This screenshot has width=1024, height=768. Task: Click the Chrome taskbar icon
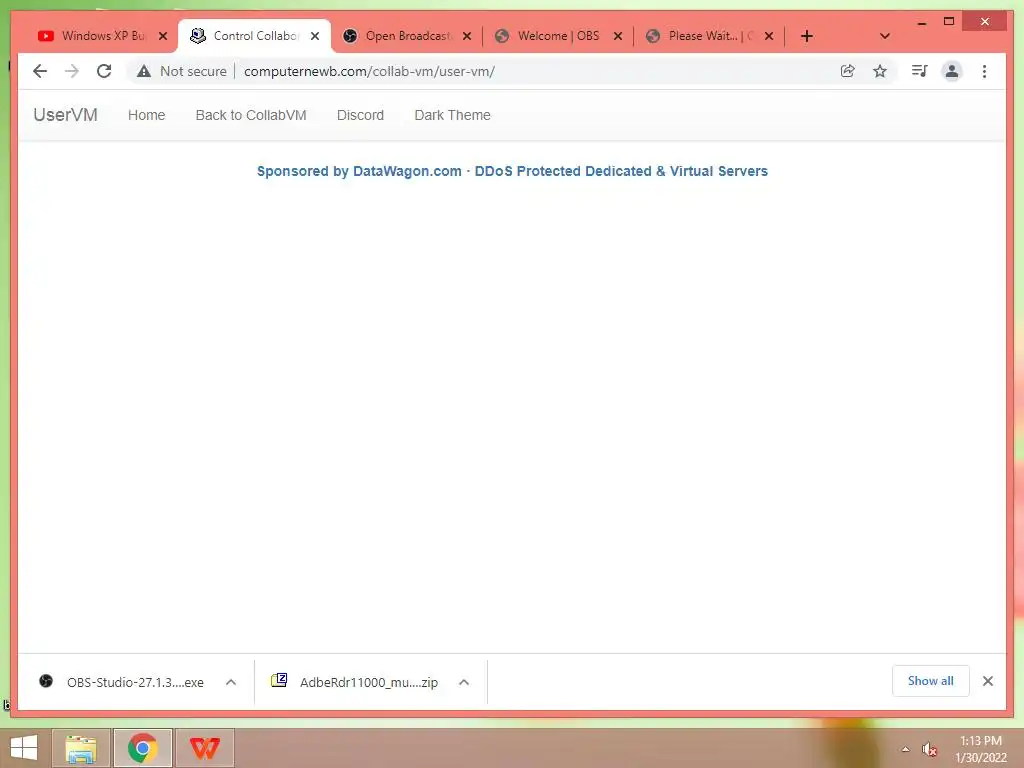click(143, 748)
